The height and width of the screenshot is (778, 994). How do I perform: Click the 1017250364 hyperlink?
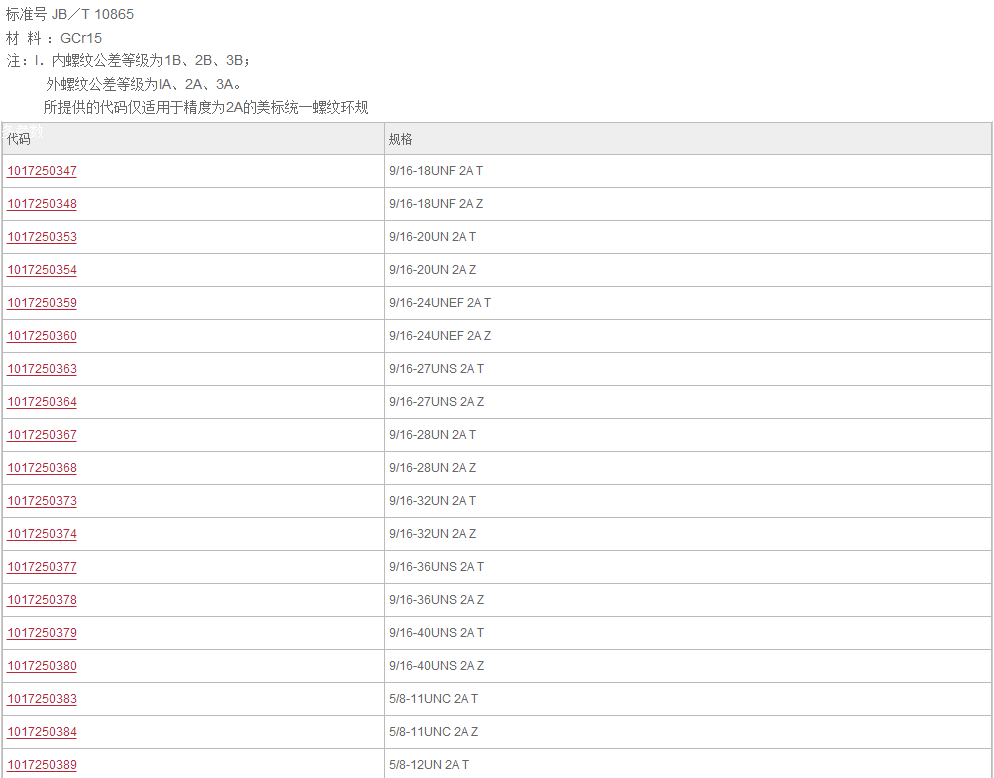[42, 402]
